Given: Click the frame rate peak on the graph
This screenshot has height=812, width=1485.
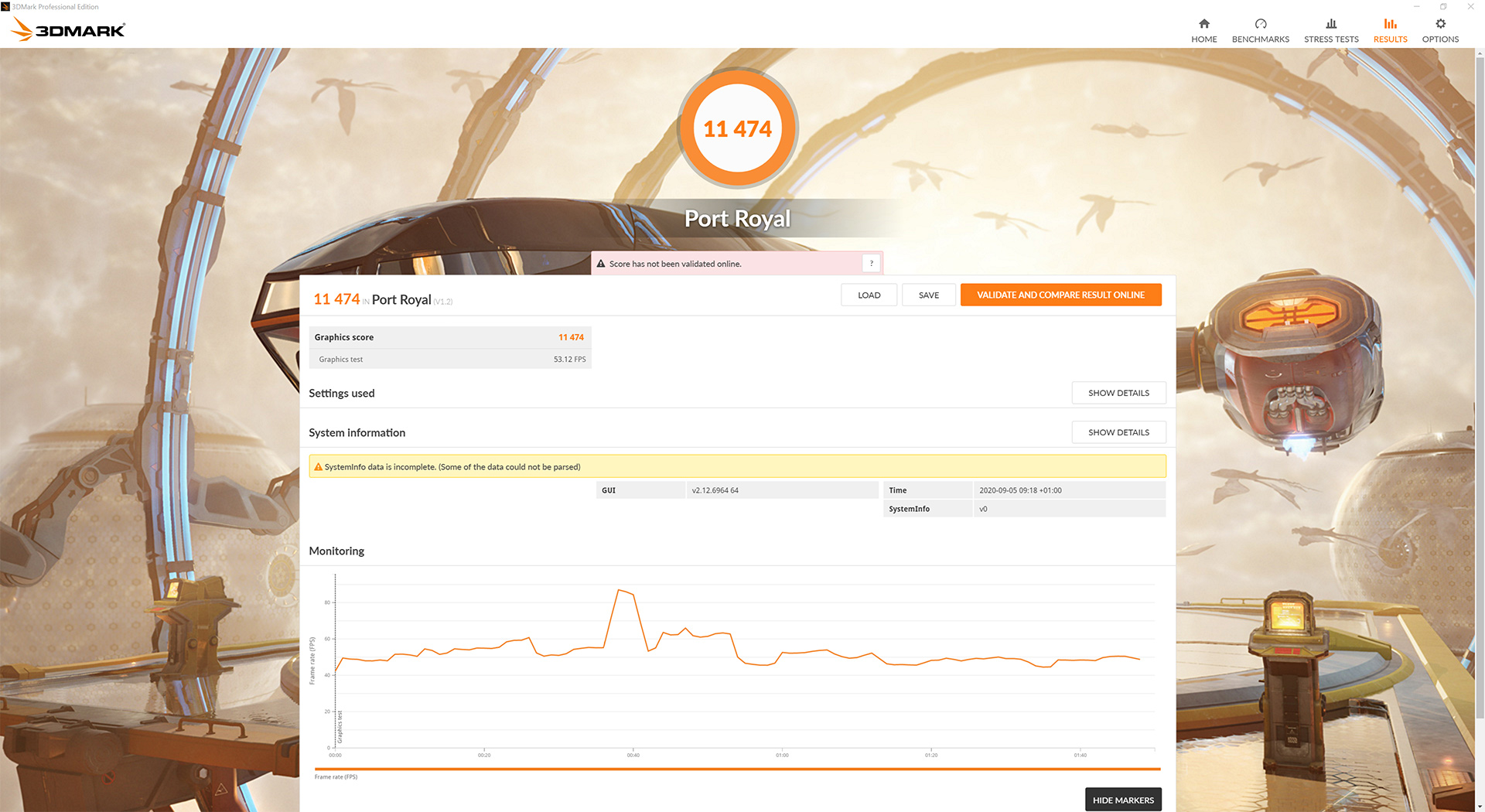Looking at the screenshot, I should (620, 590).
